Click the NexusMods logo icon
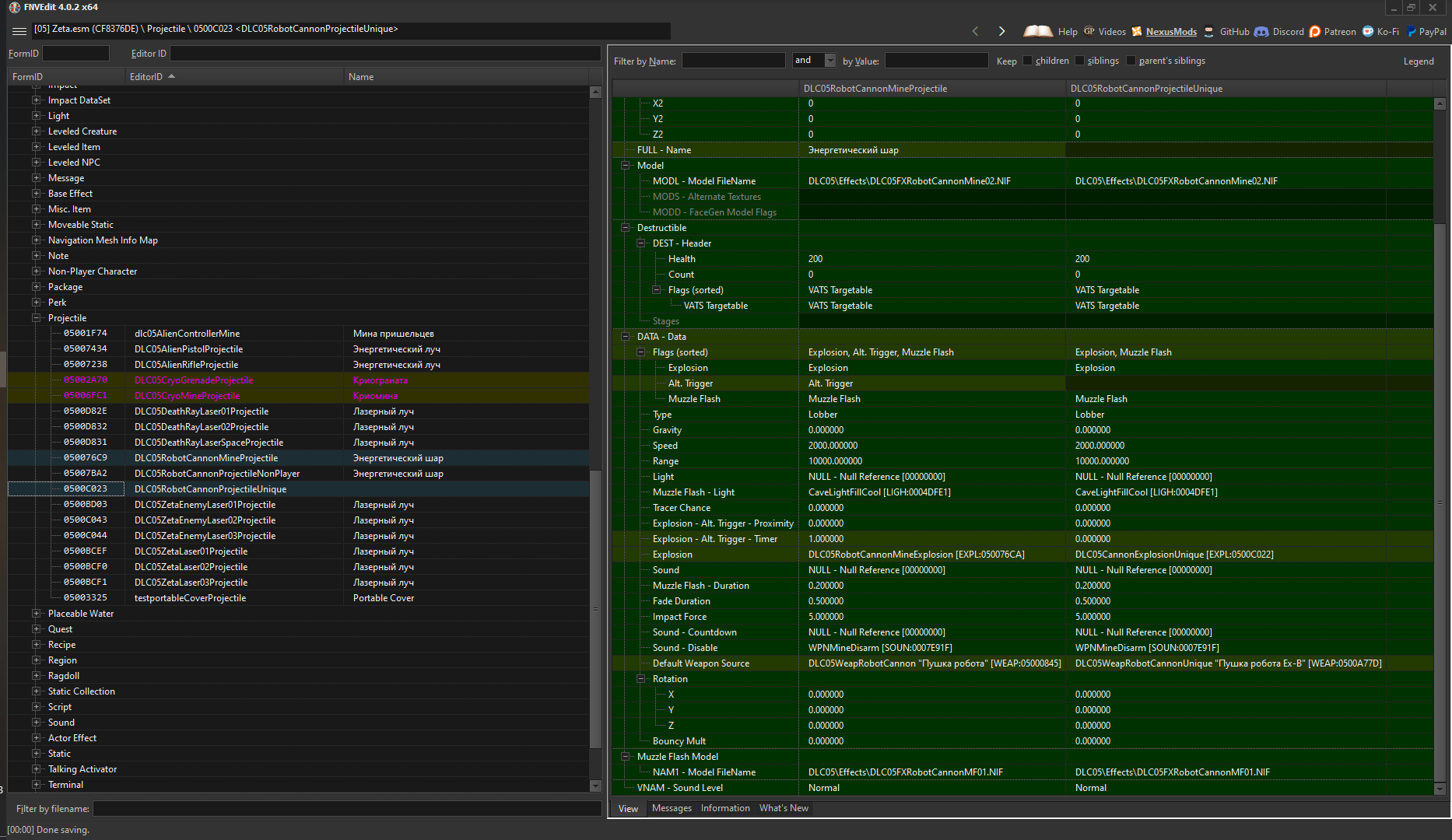Viewport: 1452px width, 840px height. click(1137, 32)
